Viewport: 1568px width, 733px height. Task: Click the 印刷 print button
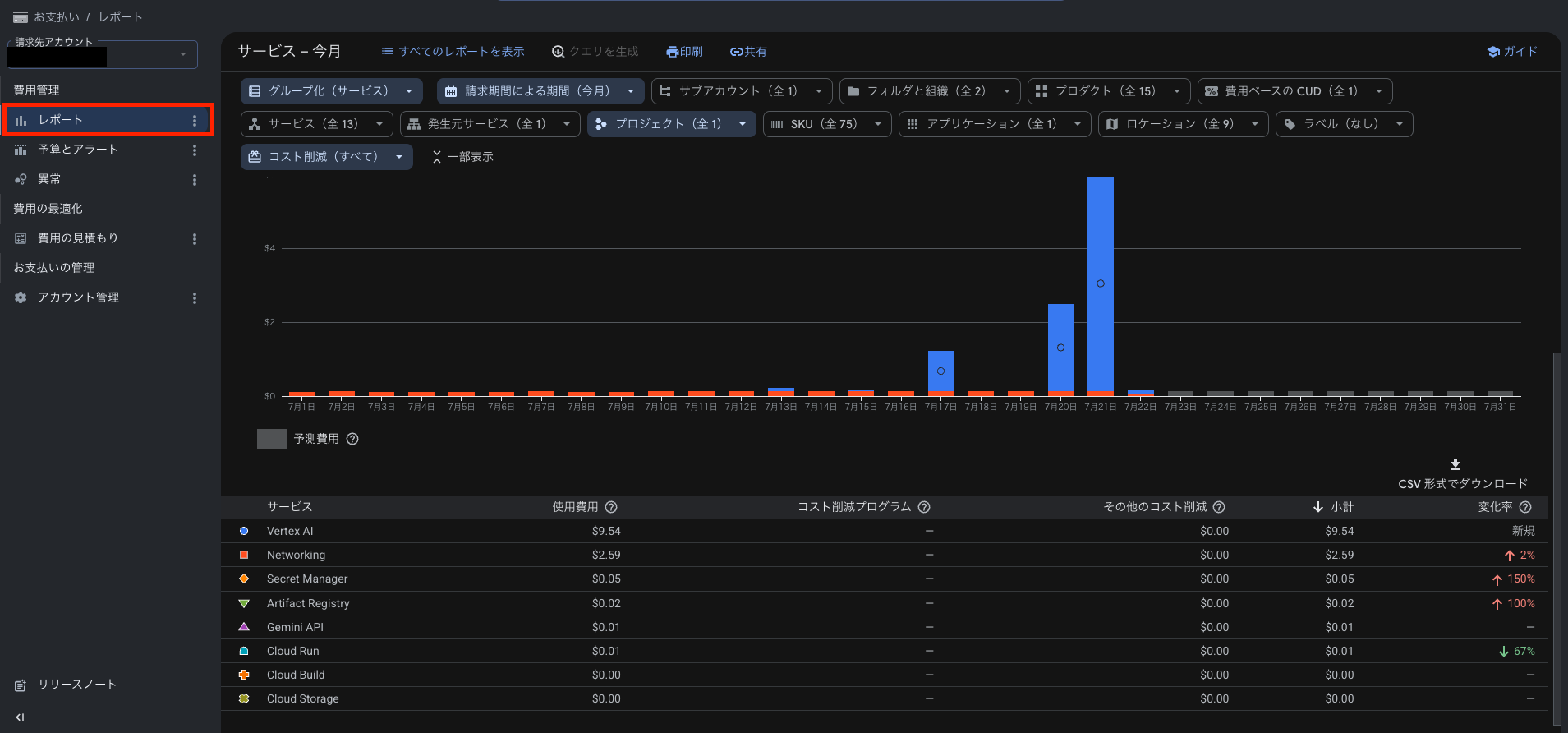(x=684, y=52)
